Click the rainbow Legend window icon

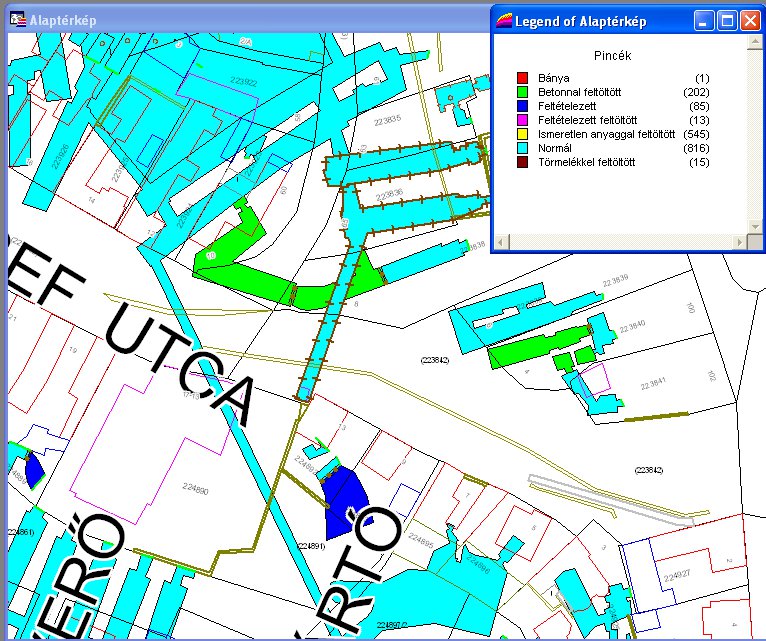[x=504, y=20]
